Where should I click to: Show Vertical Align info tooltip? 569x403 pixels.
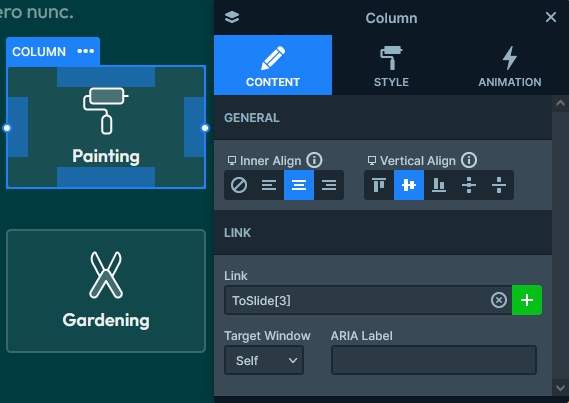point(469,160)
